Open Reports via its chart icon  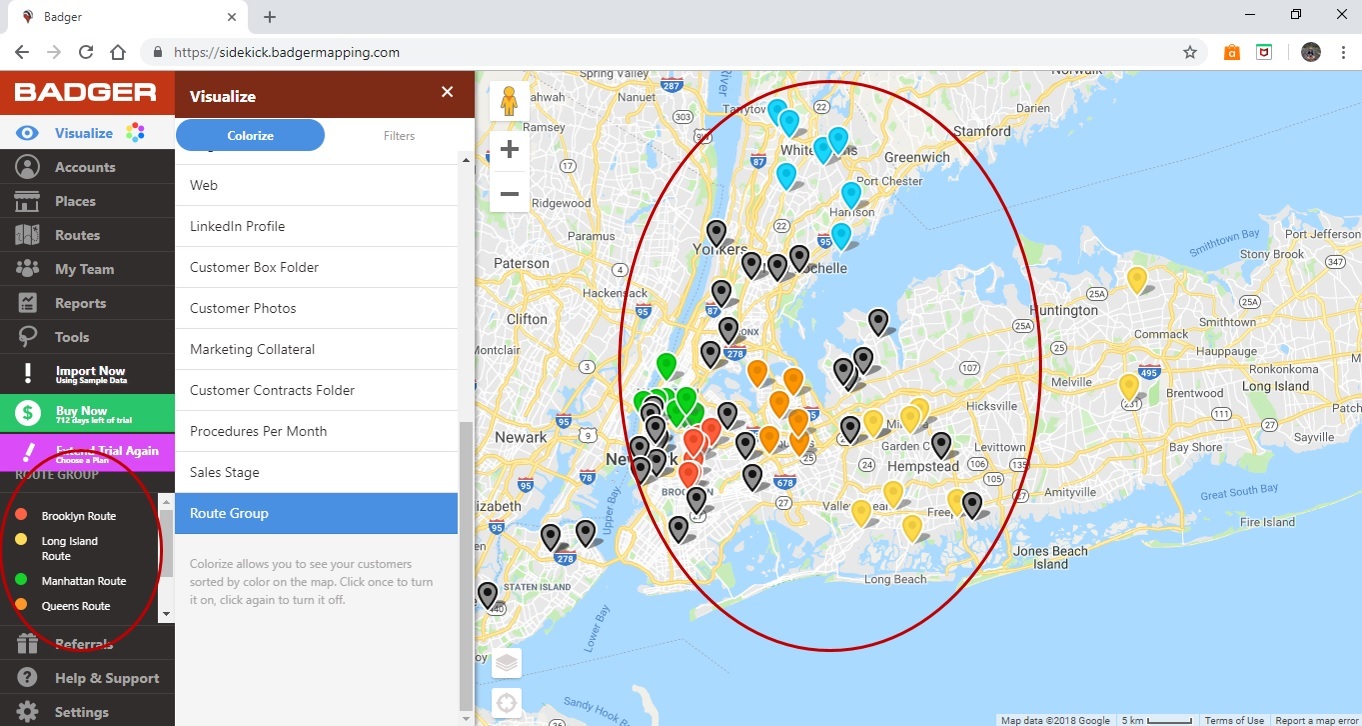coord(27,303)
